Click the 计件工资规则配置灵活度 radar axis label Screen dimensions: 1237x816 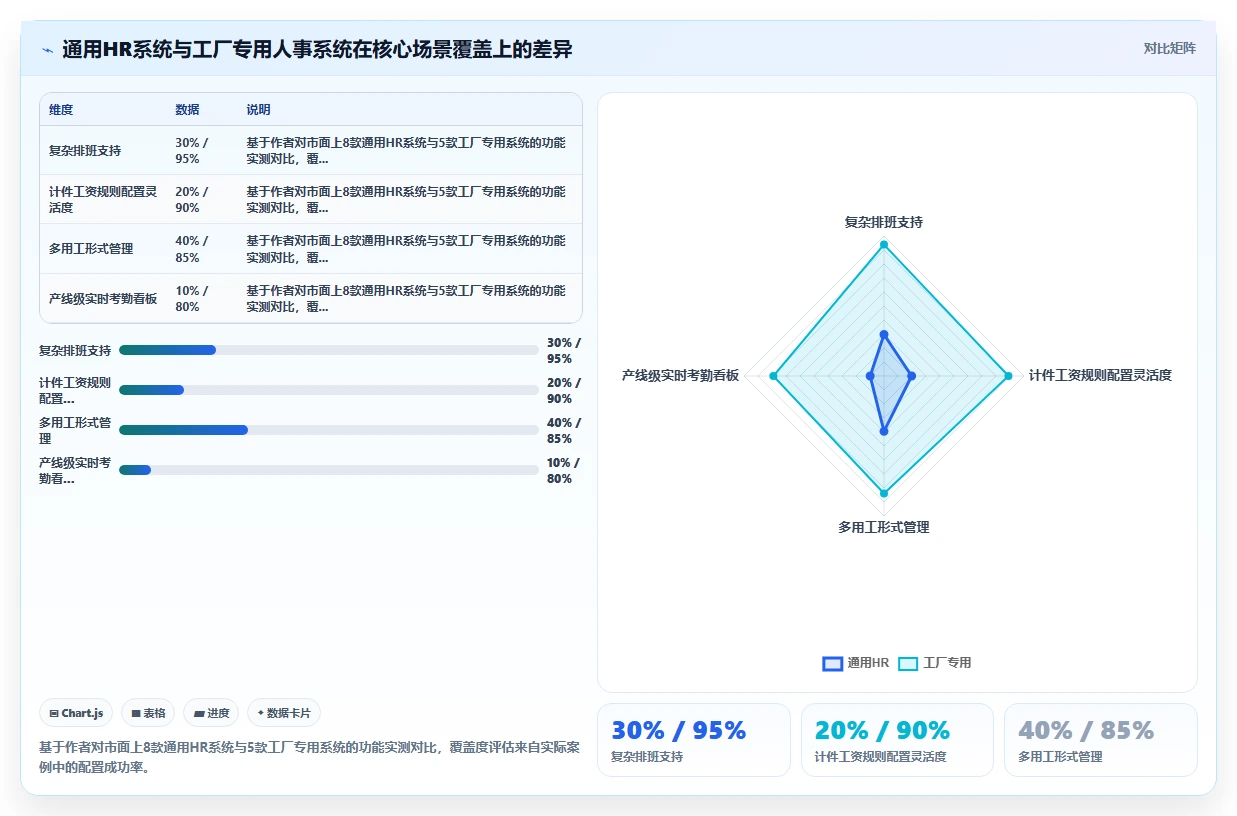[1100, 375]
